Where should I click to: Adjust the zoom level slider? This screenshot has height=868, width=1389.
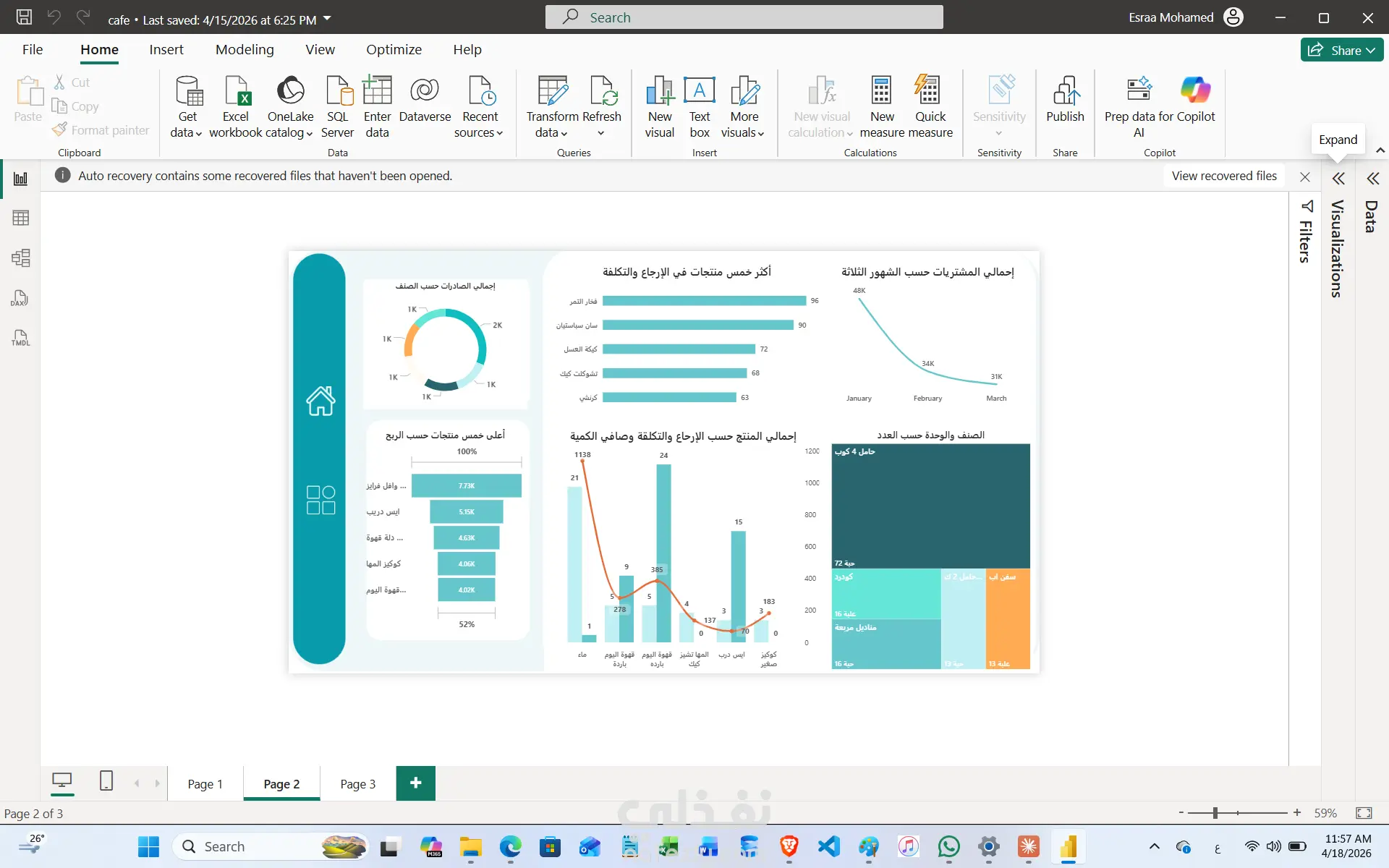pyautogui.click(x=1215, y=813)
